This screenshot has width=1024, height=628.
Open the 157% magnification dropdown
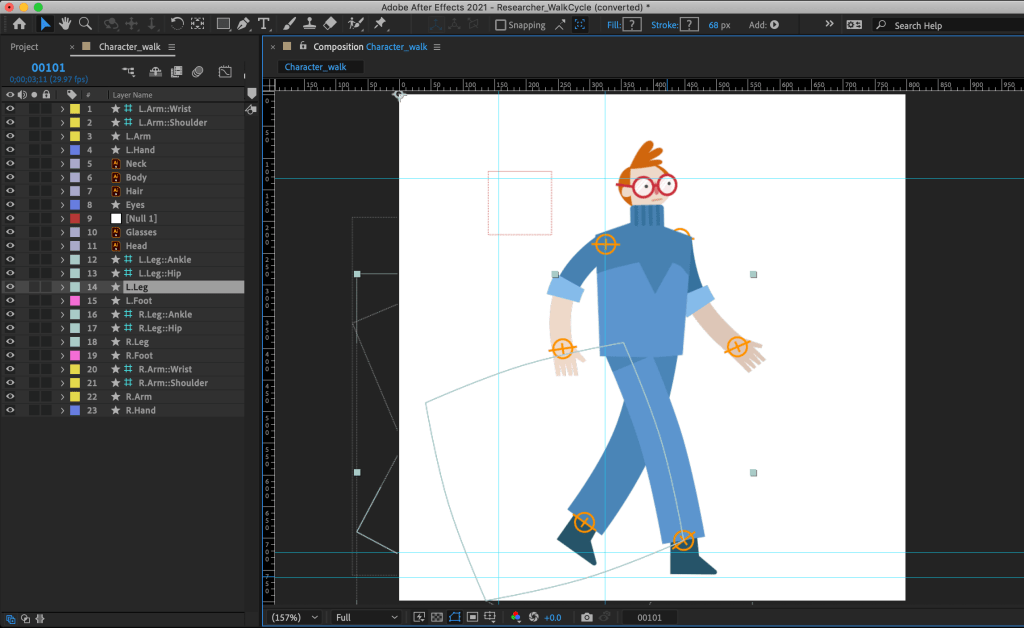click(295, 617)
